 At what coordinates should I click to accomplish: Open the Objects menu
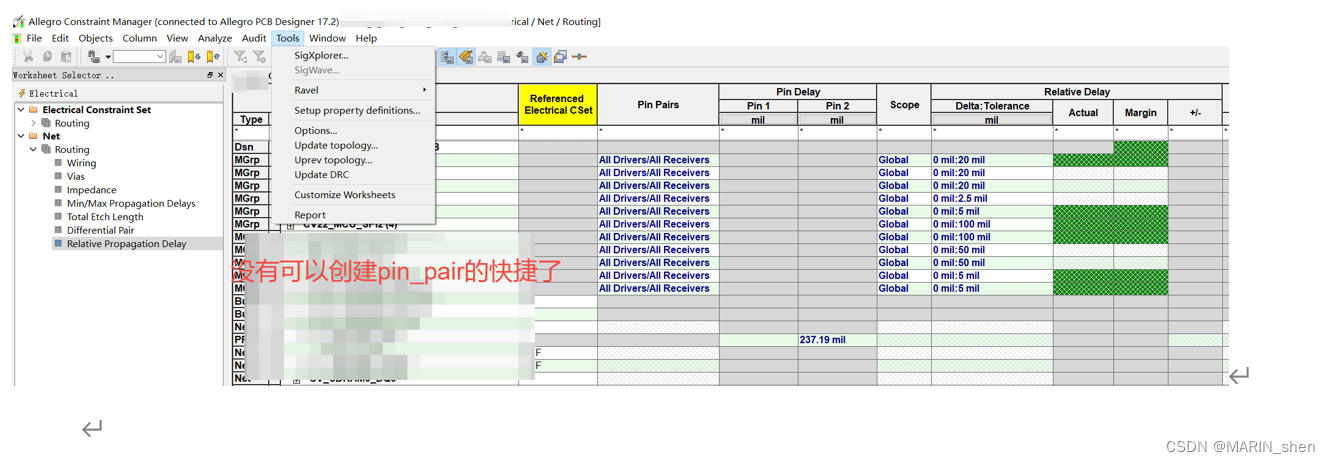pos(96,38)
